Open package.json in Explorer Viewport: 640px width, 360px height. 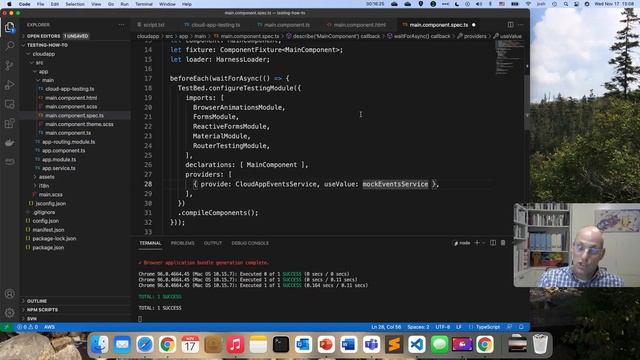coord(48,247)
